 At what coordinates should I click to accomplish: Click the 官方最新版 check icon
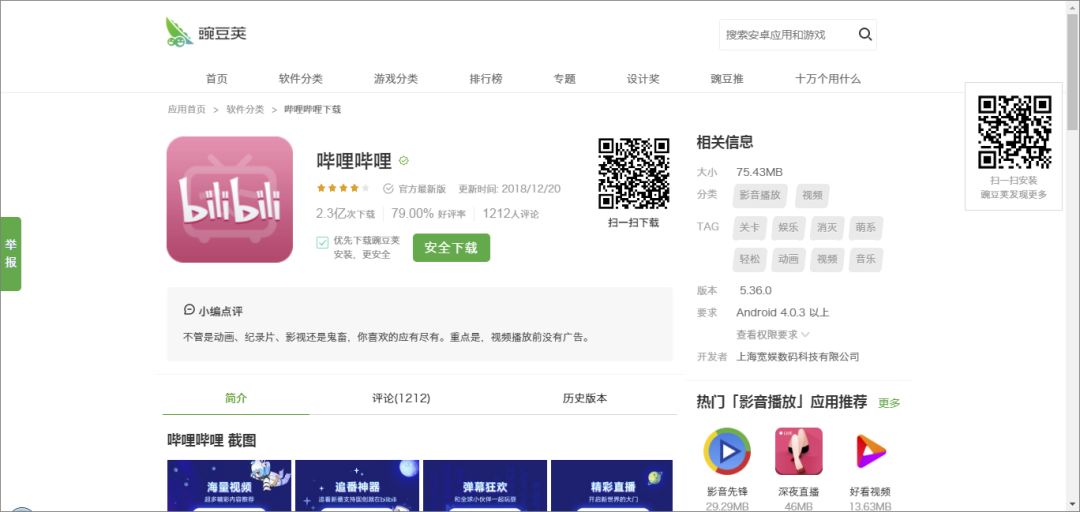(388, 188)
